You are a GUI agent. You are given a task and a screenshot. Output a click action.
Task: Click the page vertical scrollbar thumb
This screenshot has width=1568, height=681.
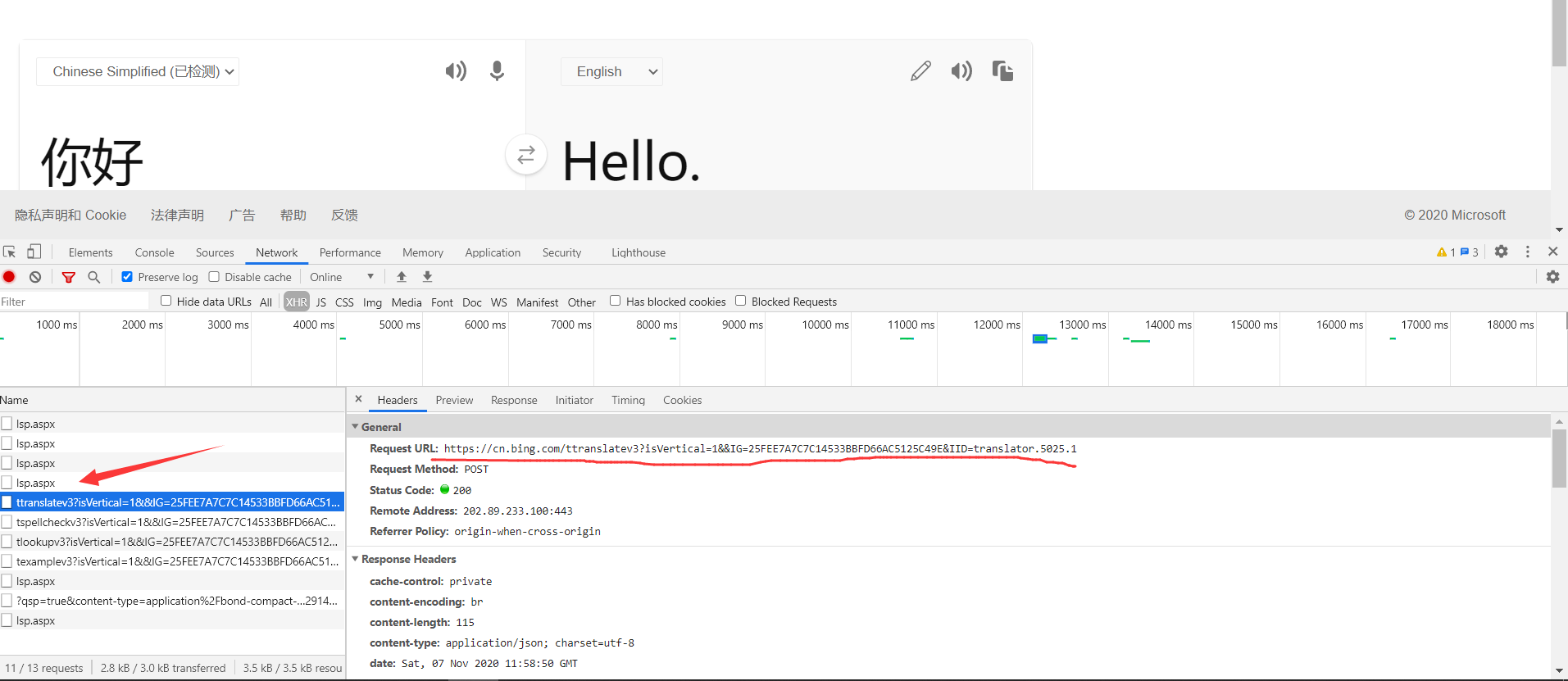tap(1559, 33)
